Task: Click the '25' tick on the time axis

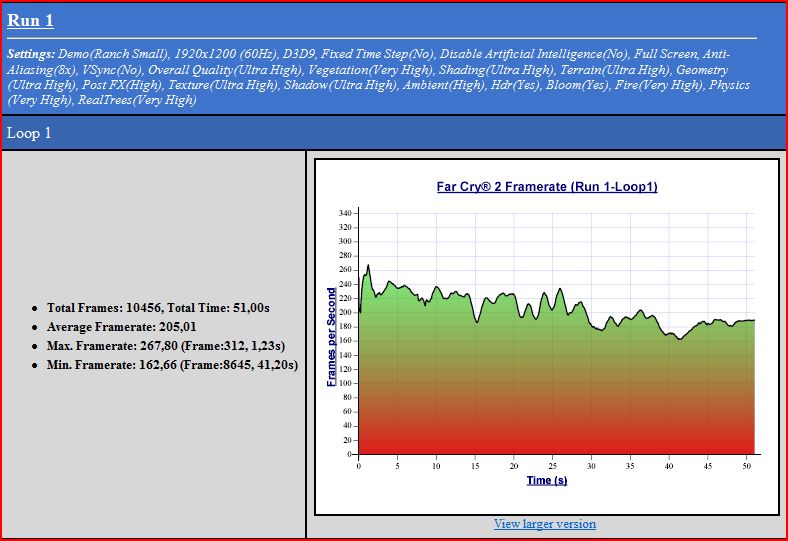Action: click(x=552, y=466)
